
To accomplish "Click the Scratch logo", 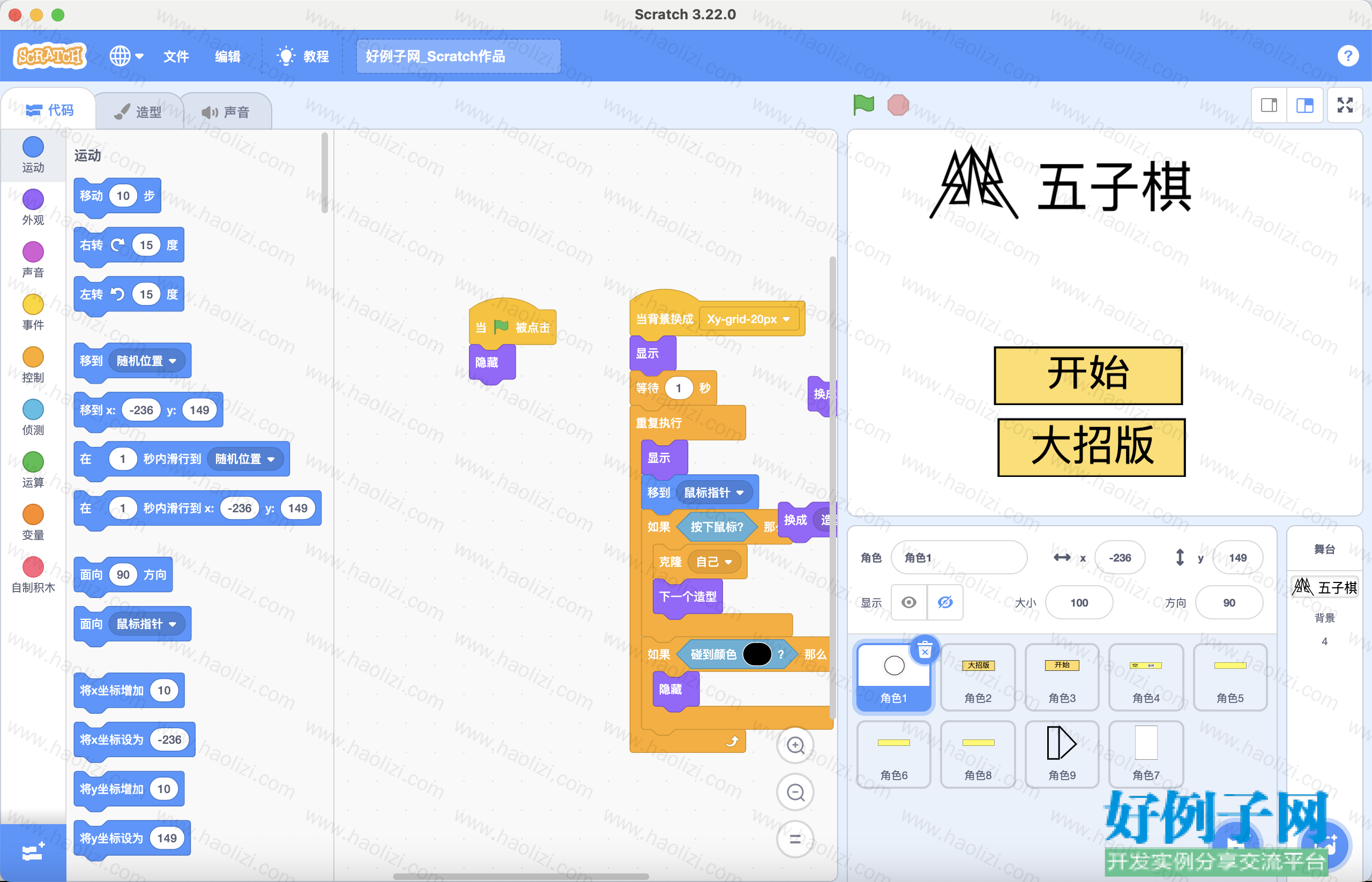I will [50, 56].
